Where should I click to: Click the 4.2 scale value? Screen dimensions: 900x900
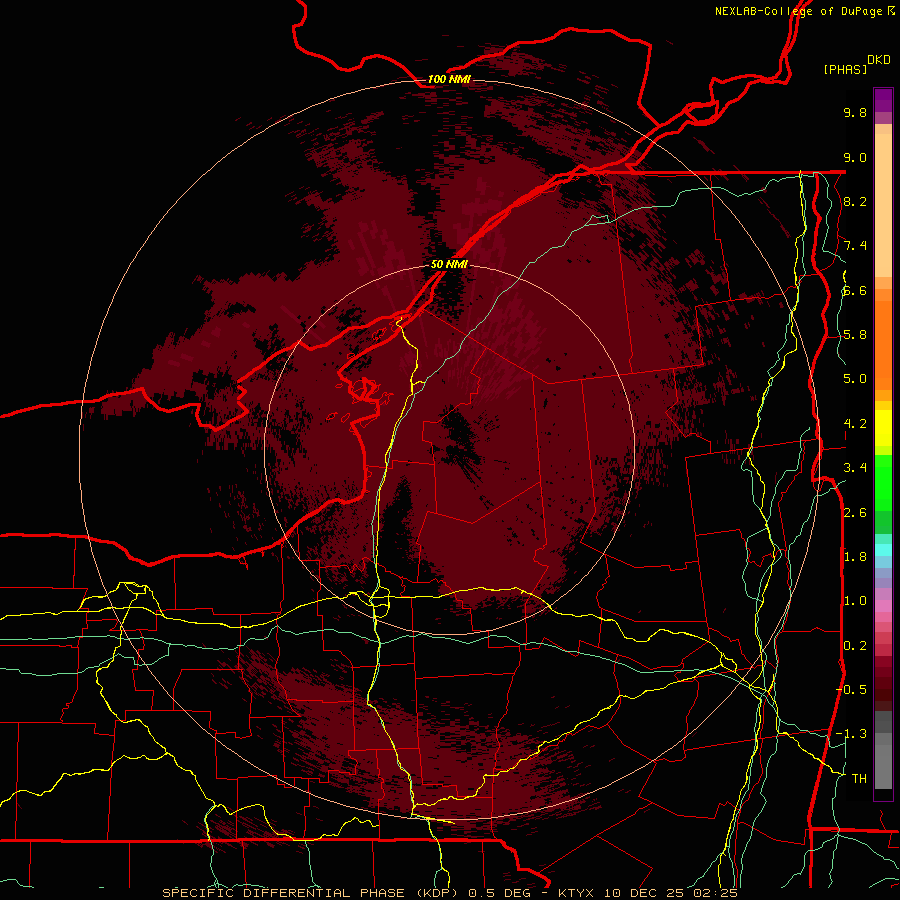tap(855, 424)
